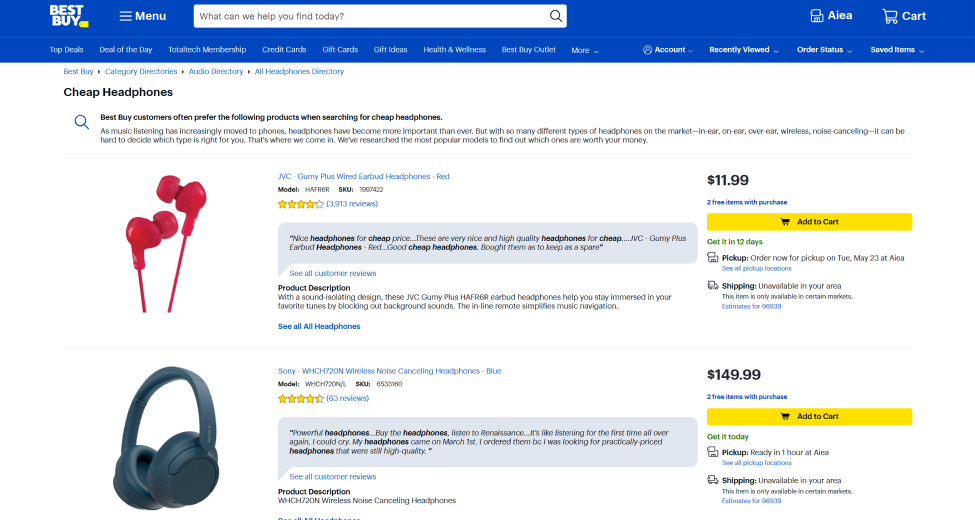Screen dimensions: 975x520
Task: Click All Headphones Directory breadcrumb
Action: [x=299, y=72]
